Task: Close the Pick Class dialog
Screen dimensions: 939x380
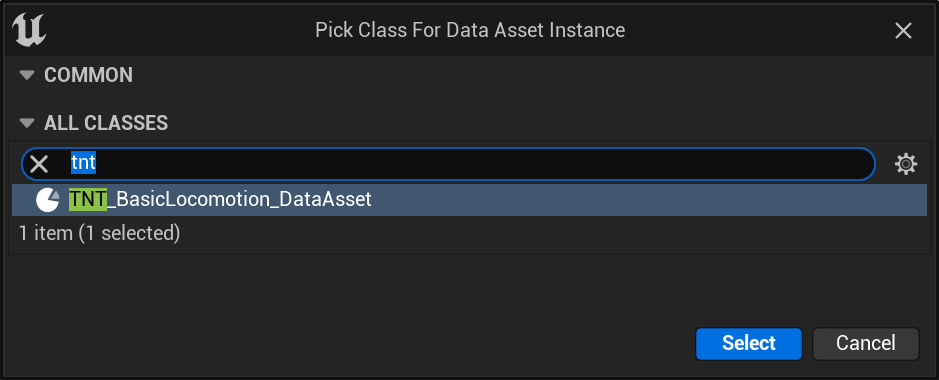Action: [903, 31]
